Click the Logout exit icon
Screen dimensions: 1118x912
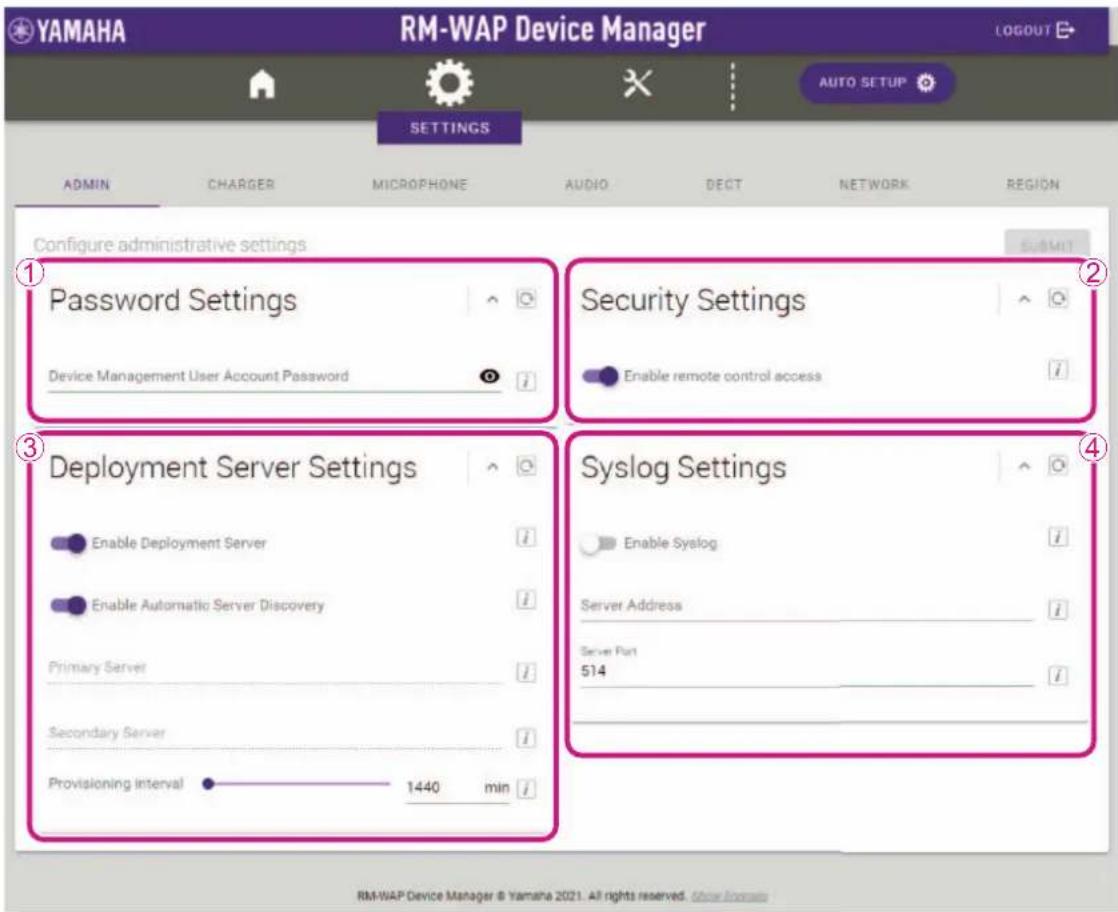click(1065, 30)
